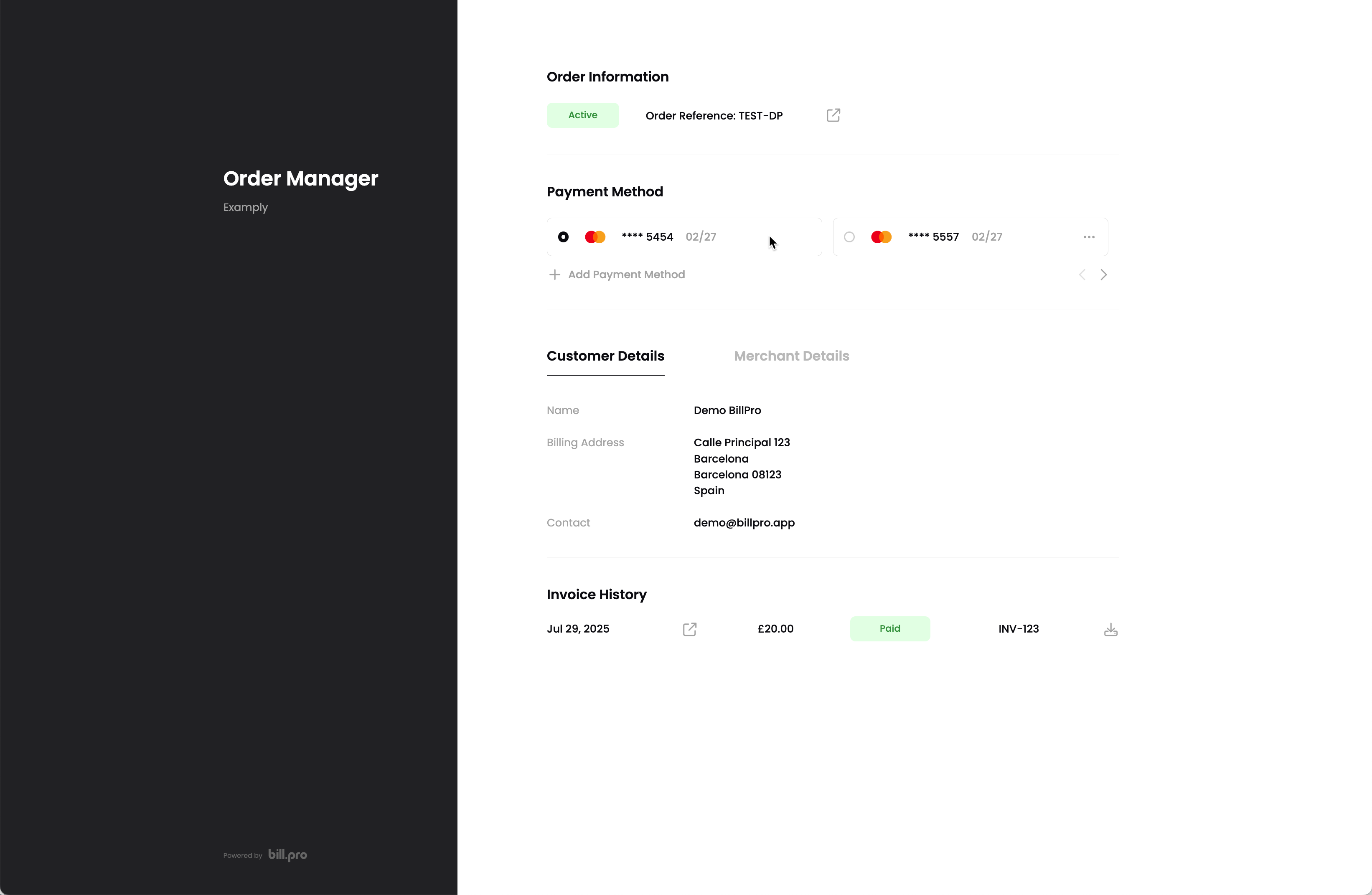Click the Add Payment Method link

pos(626,275)
